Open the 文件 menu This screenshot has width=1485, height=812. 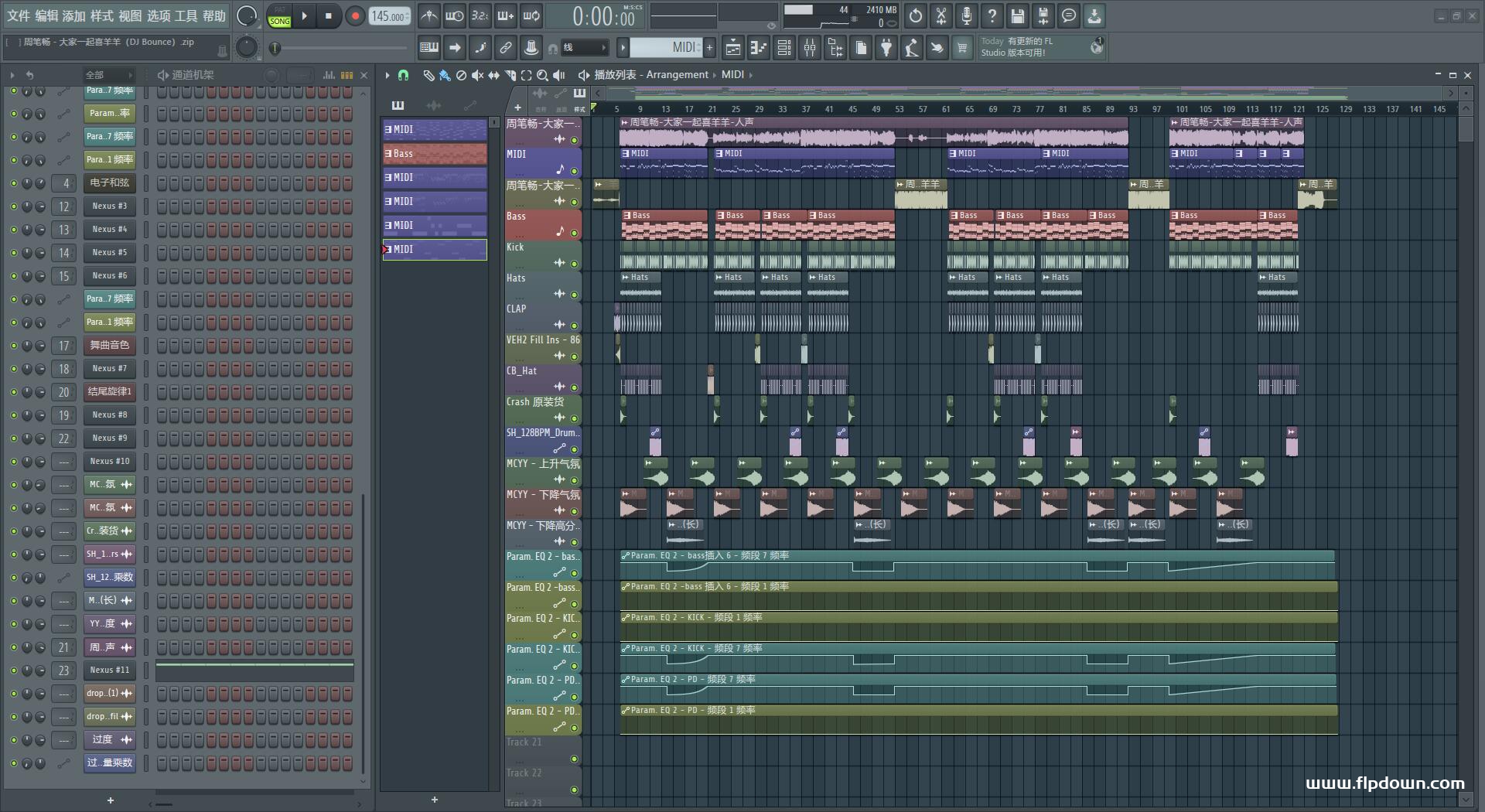(x=19, y=15)
